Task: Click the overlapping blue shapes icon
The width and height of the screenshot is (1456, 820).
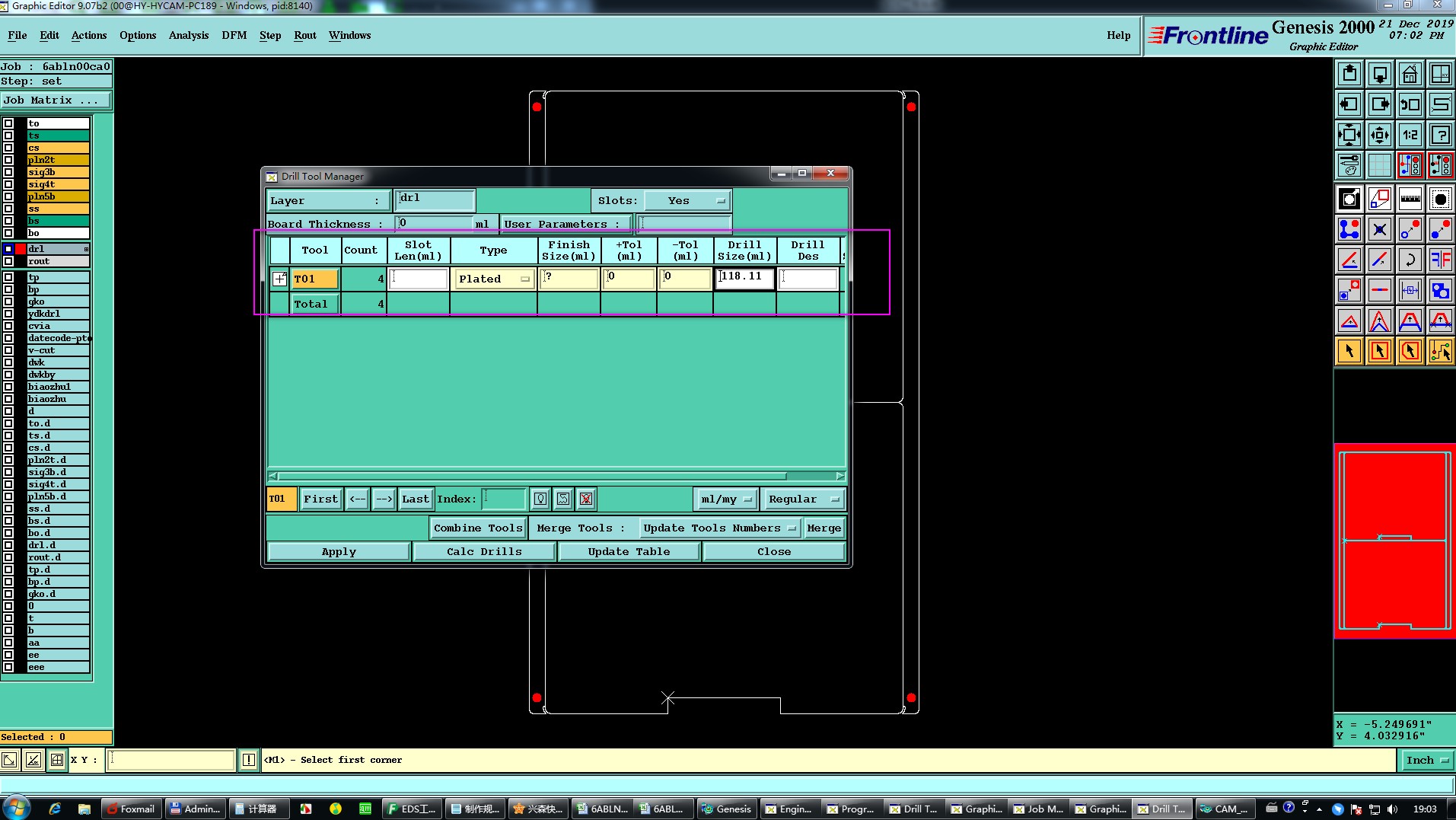Action: (1441, 290)
